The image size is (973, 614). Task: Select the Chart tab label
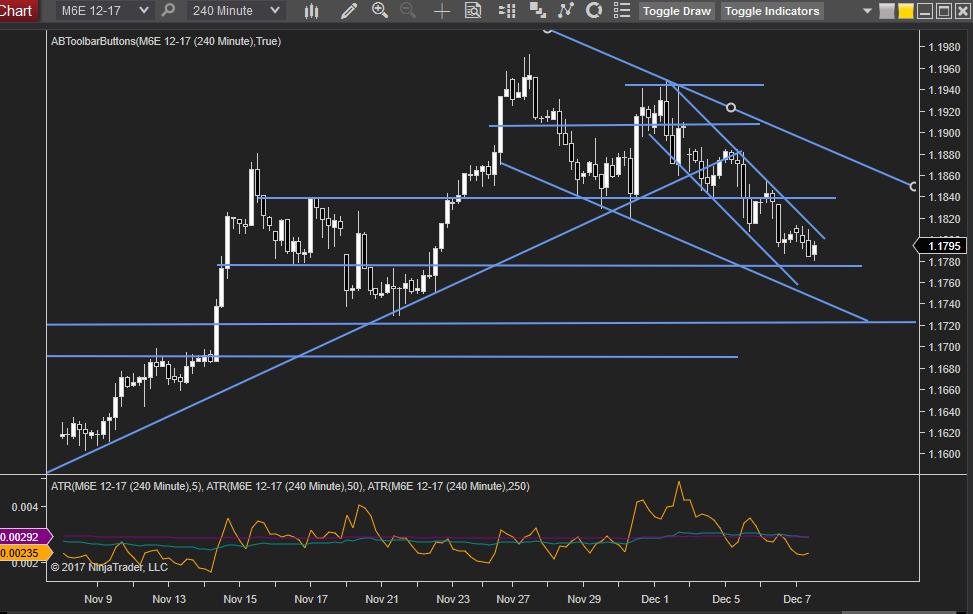pos(17,11)
